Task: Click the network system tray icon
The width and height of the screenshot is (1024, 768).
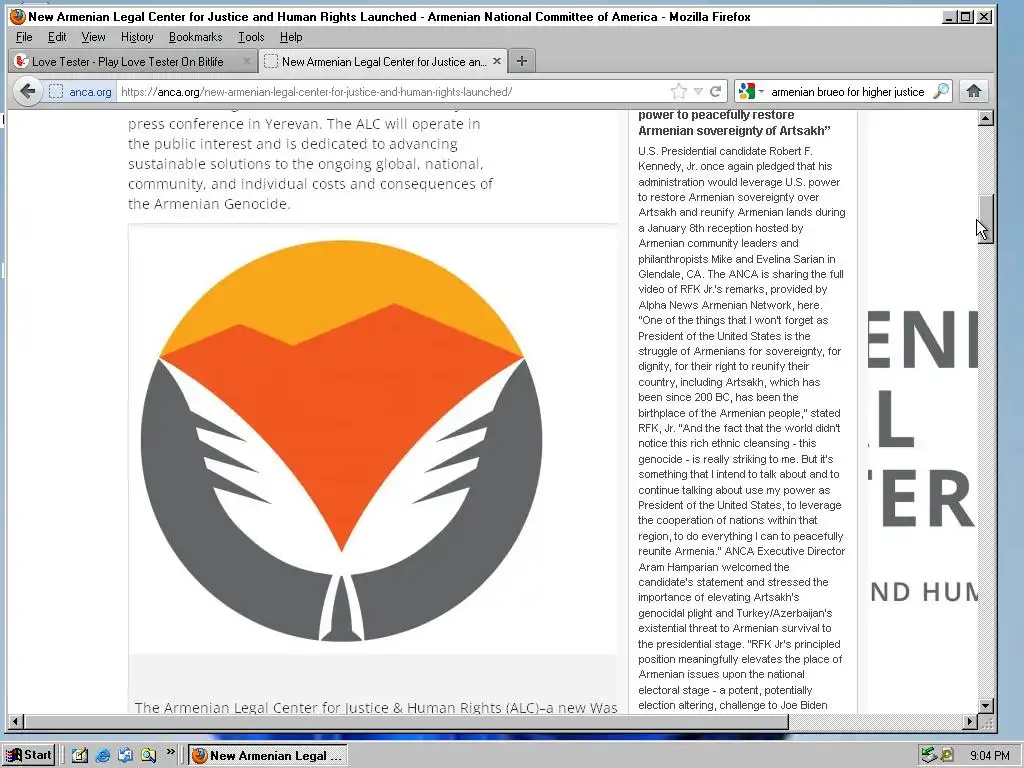Action: coord(929,755)
